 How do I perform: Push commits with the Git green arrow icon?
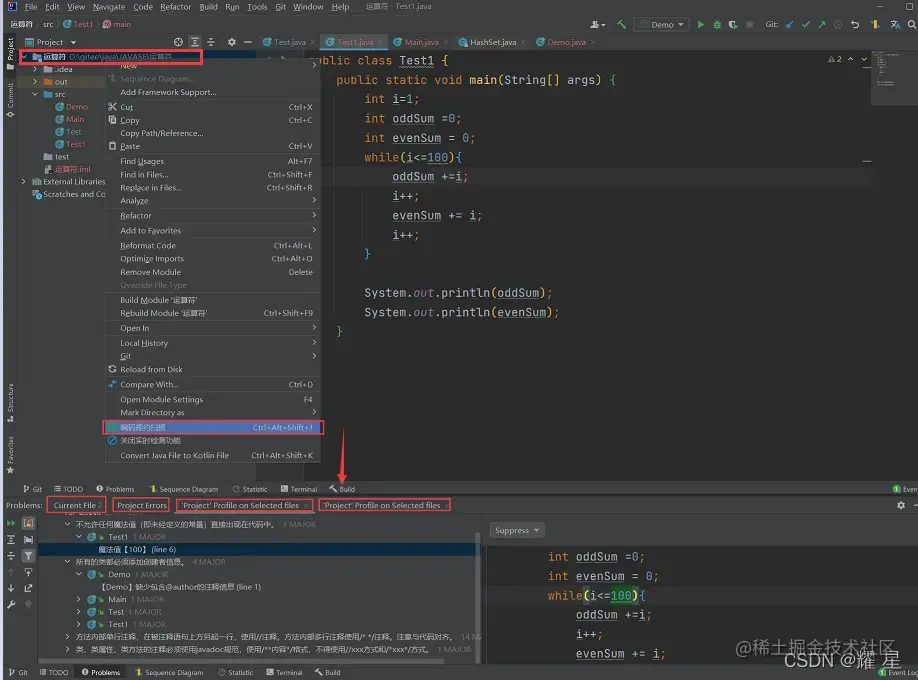point(821,25)
